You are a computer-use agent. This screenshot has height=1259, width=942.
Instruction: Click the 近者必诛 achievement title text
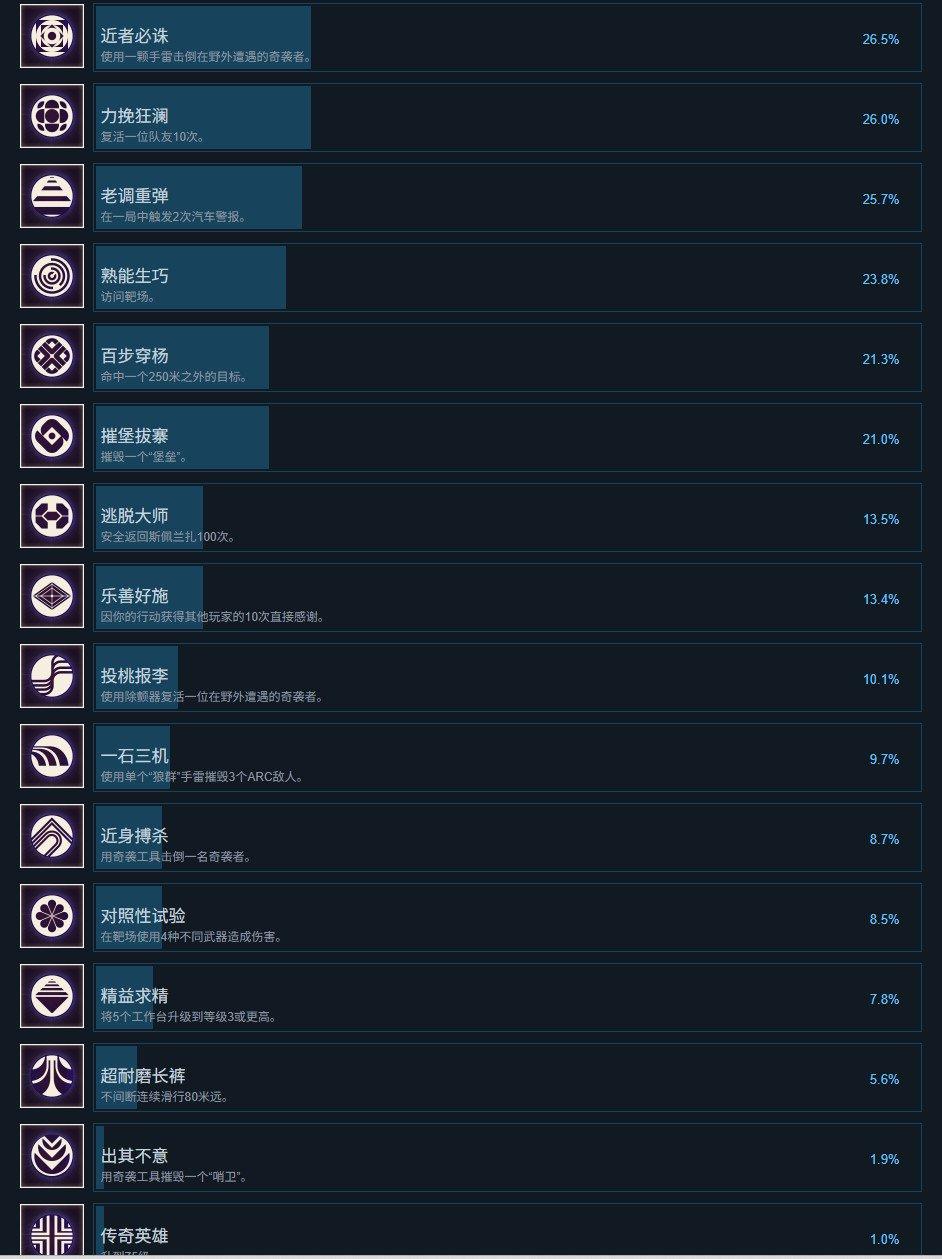click(135, 36)
